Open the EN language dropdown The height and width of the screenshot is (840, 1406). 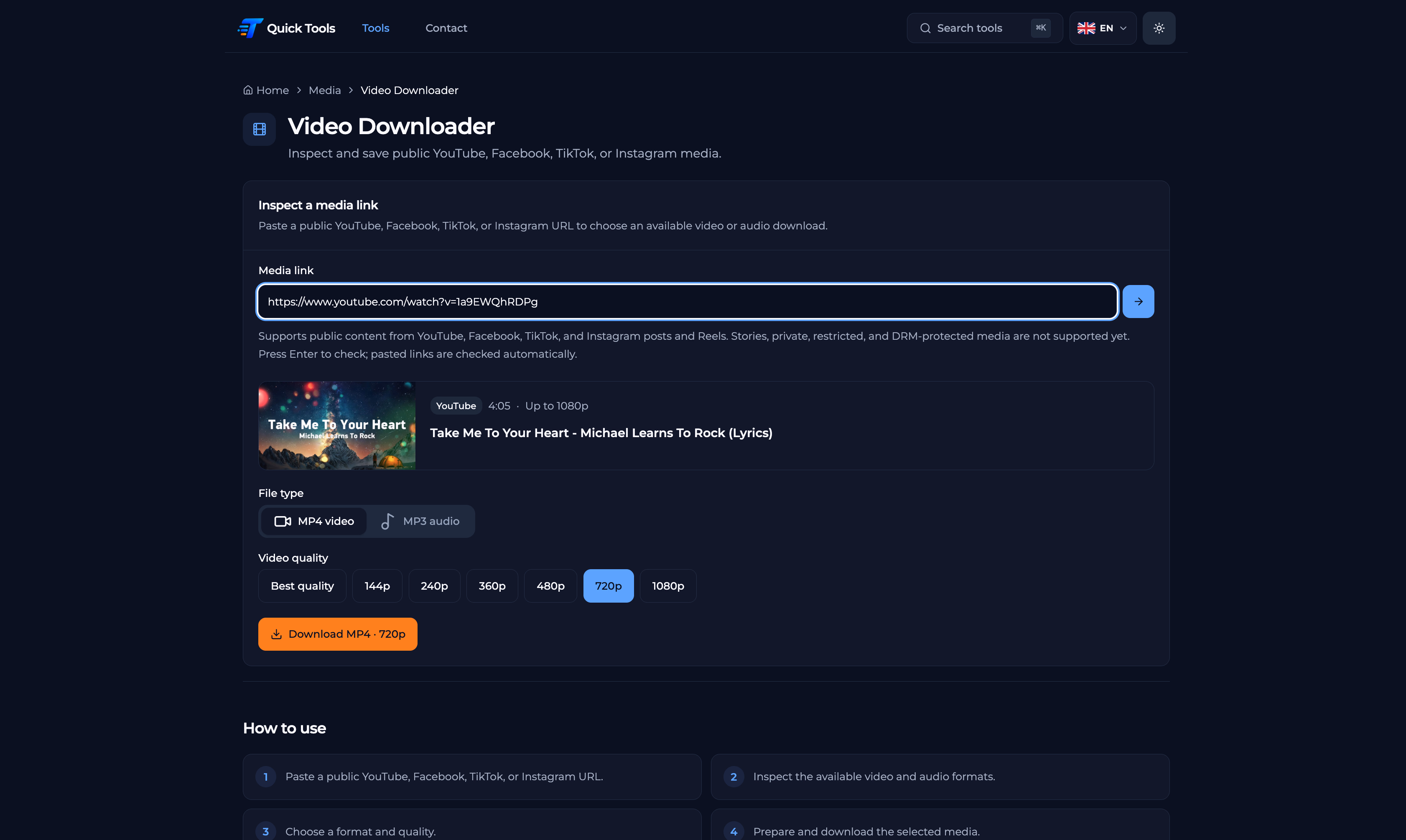click(1103, 28)
